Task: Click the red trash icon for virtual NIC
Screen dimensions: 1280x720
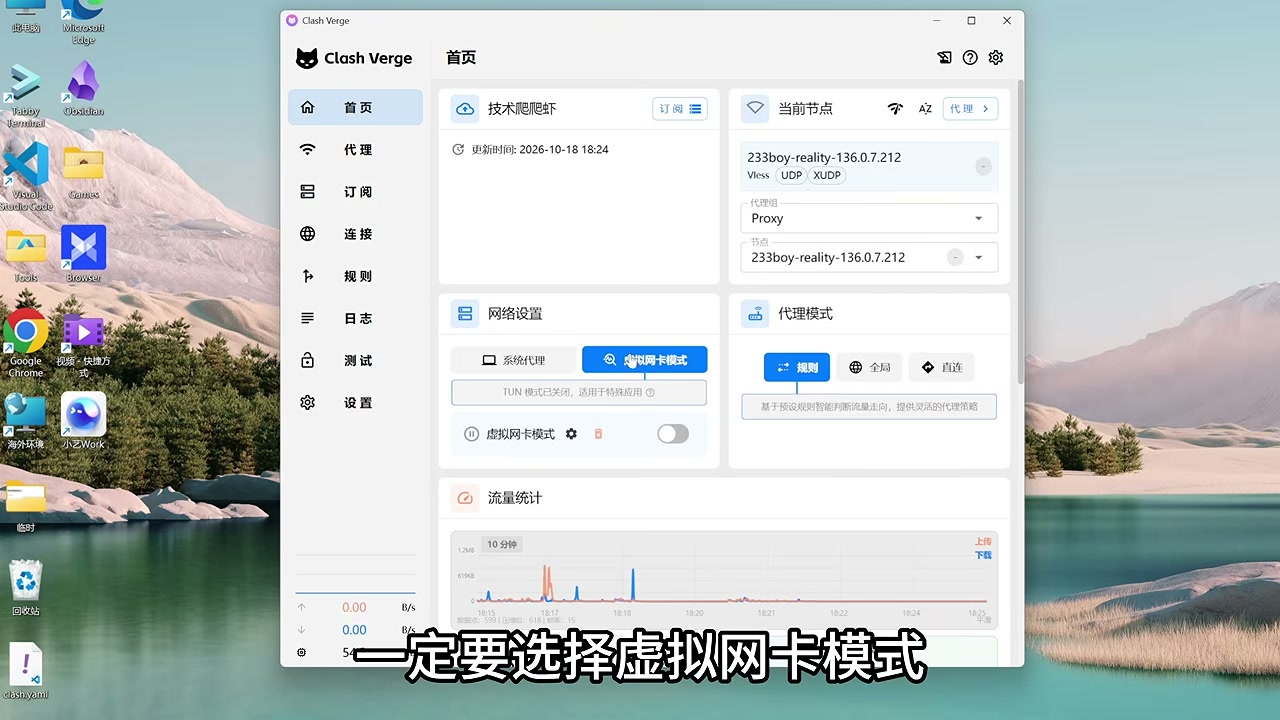Action: [x=598, y=434]
